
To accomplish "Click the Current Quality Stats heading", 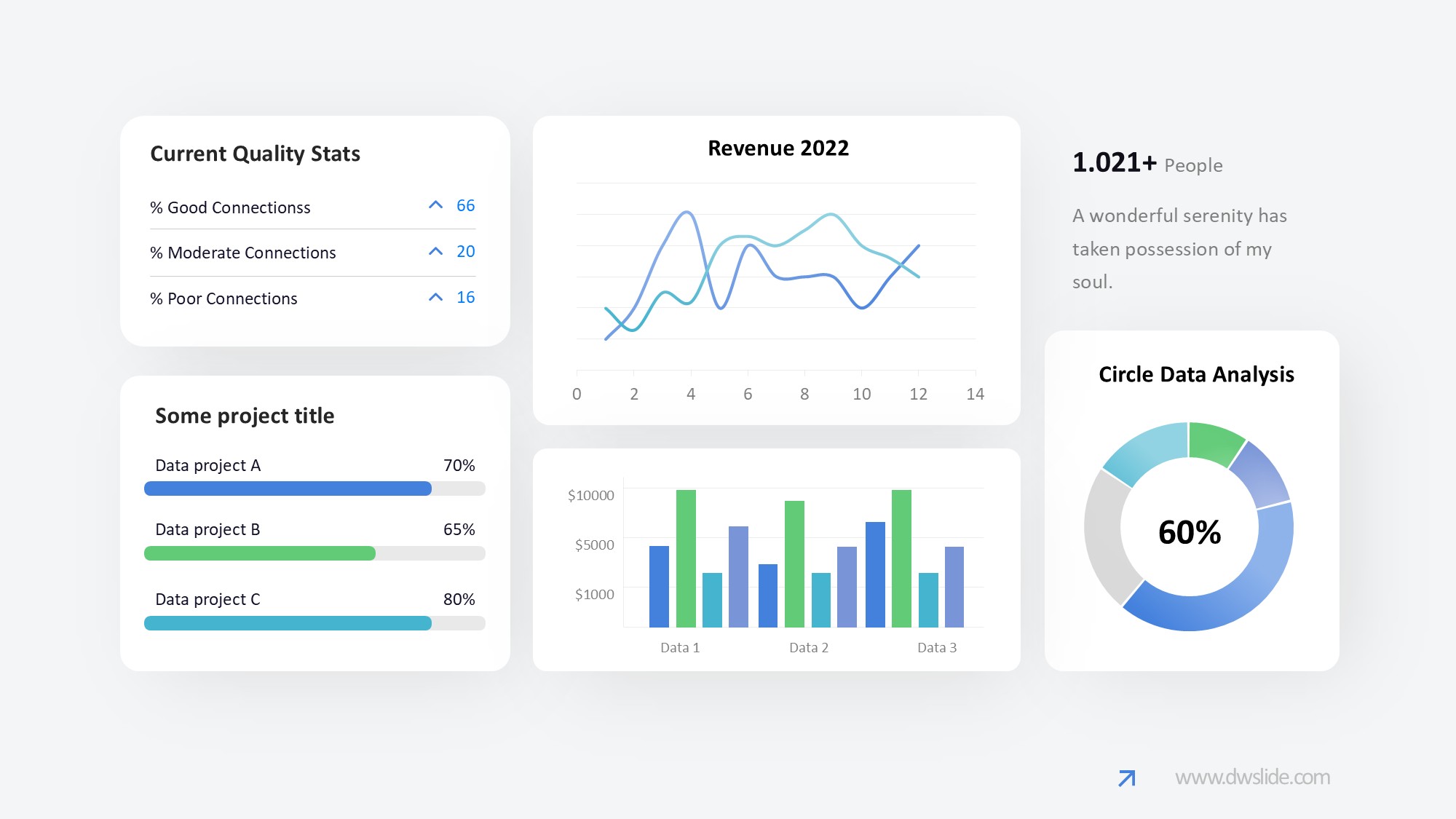I will pos(255,154).
